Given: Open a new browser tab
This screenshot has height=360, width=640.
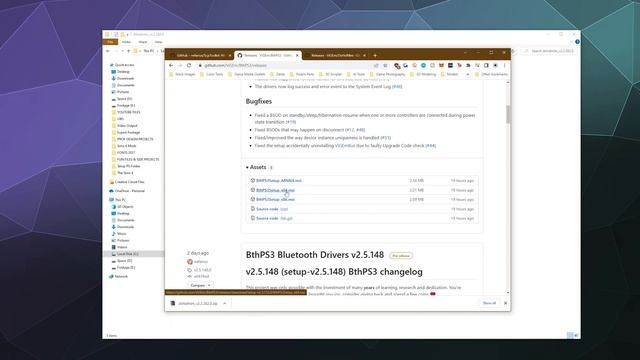Looking at the screenshot, I should pyautogui.click(x=375, y=55).
